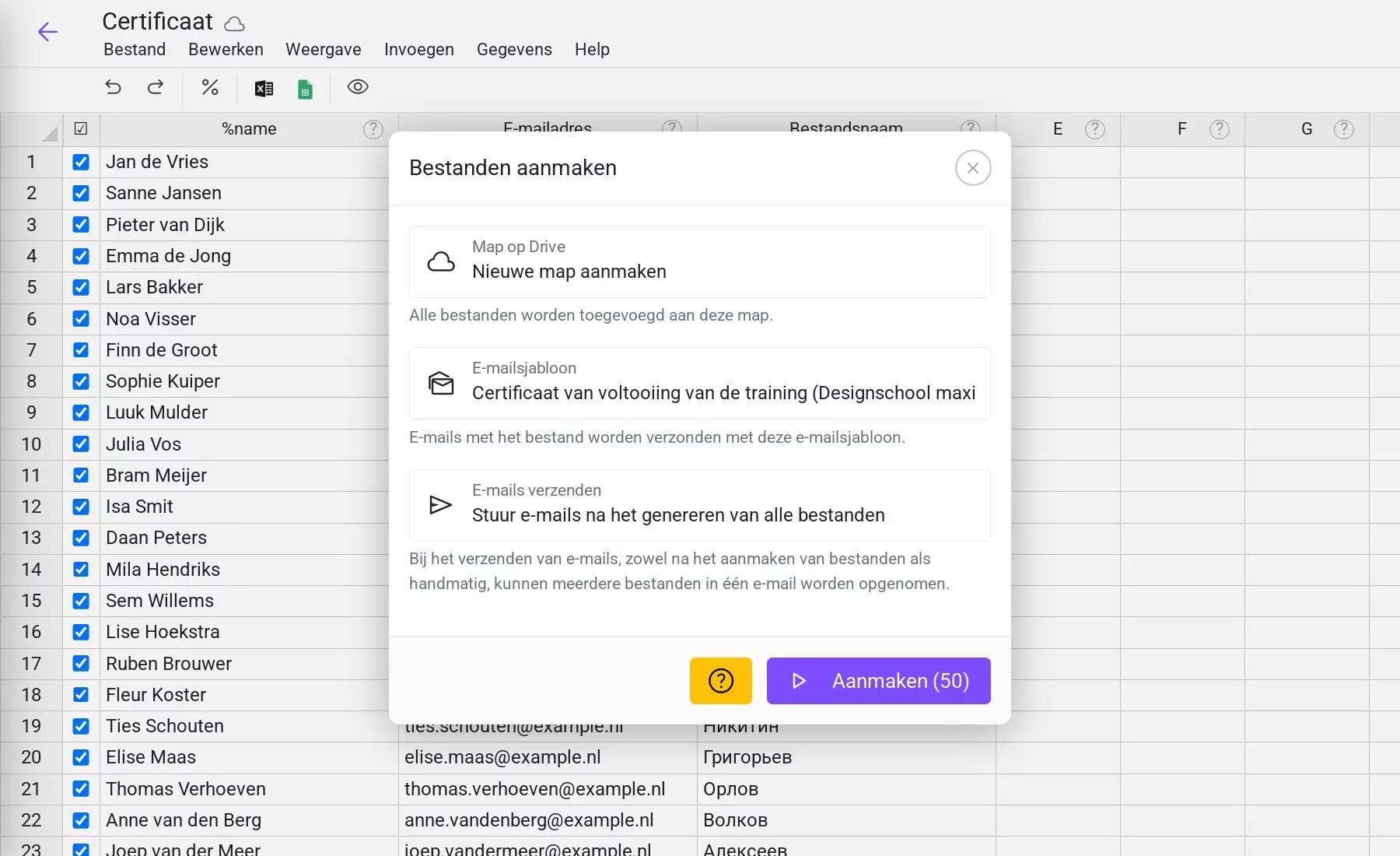Select the cell Sophie Kuiper
This screenshot has height=856, width=1400.
(x=245, y=381)
